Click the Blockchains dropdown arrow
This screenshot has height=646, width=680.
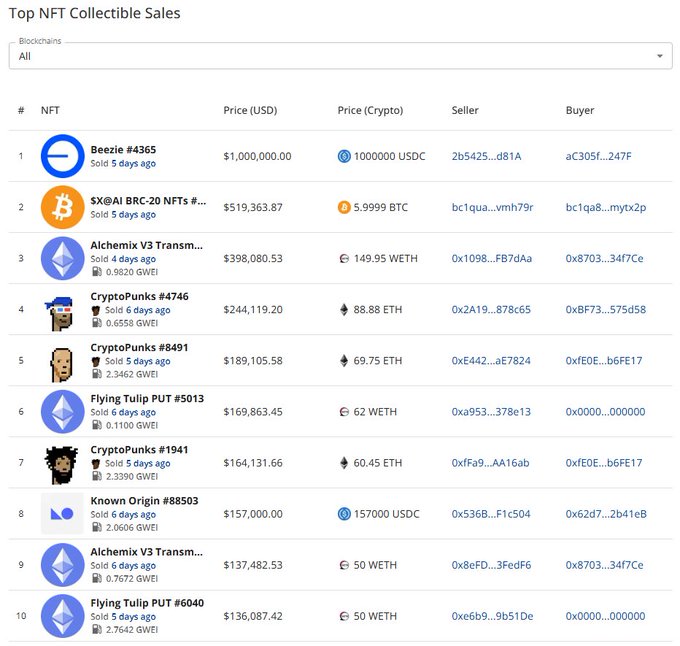coord(660,56)
